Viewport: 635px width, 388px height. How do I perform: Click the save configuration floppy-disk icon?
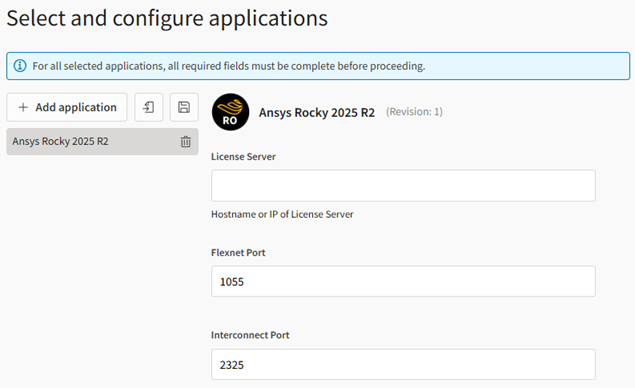[x=184, y=107]
